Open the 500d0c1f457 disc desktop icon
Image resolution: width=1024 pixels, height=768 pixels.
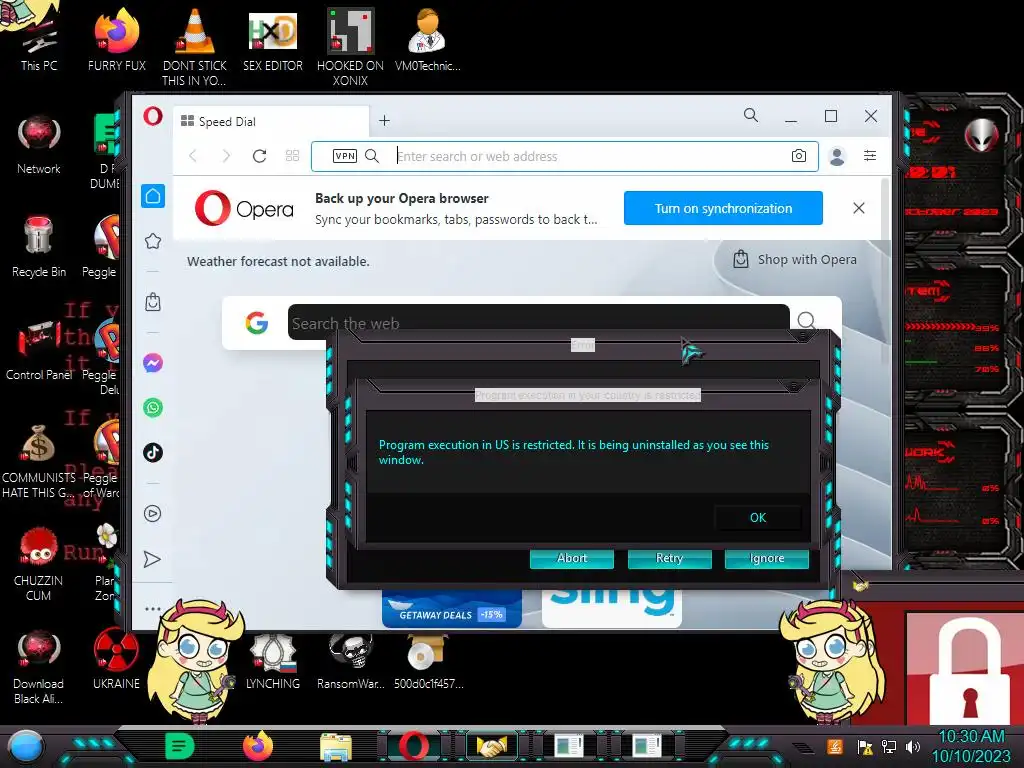coord(428,661)
